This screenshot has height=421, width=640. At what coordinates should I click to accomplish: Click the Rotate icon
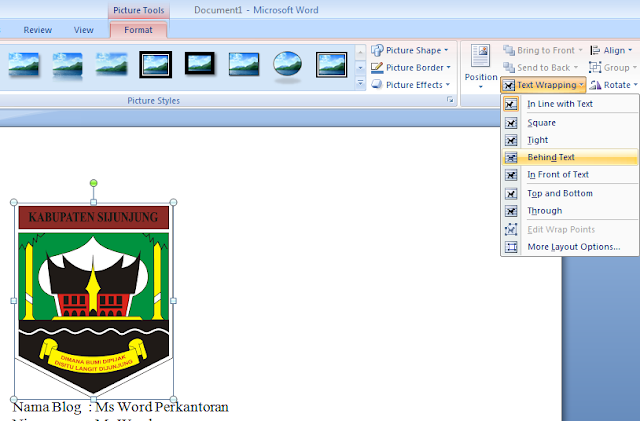click(x=596, y=85)
